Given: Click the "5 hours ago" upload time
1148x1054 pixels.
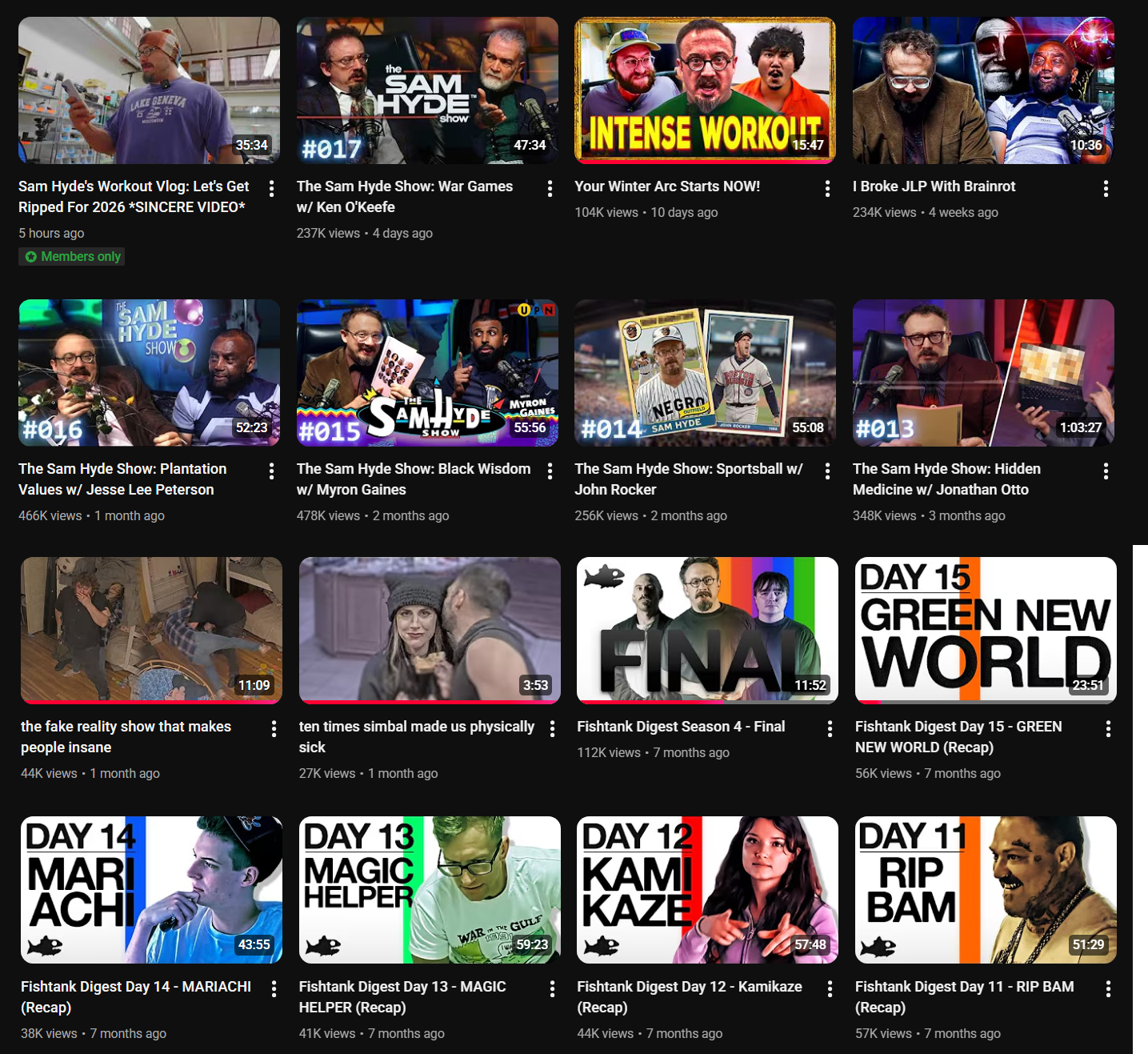Looking at the screenshot, I should tap(51, 234).
